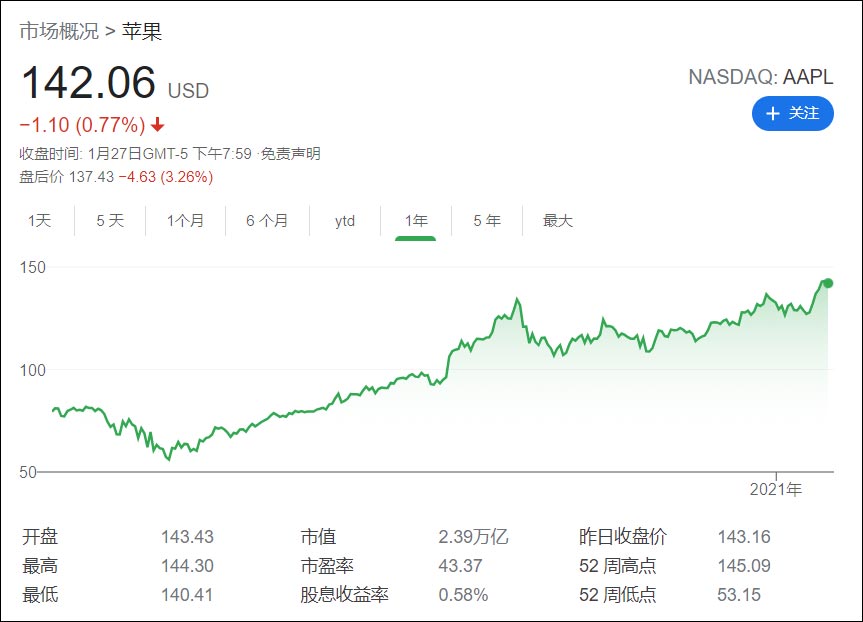
Task: Click the 150 y-axis label
Action: coord(32,268)
